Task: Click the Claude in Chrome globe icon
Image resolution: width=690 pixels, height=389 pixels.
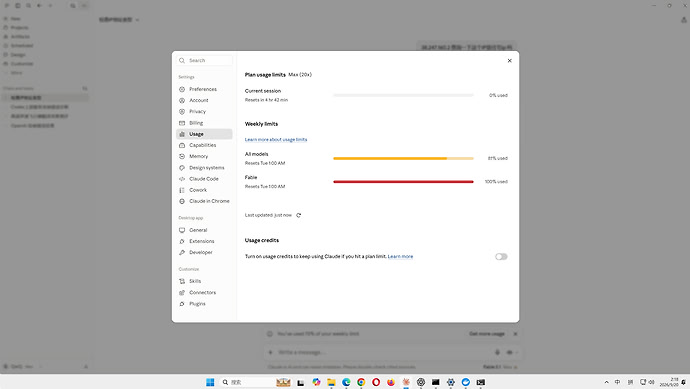Action: 182,201
